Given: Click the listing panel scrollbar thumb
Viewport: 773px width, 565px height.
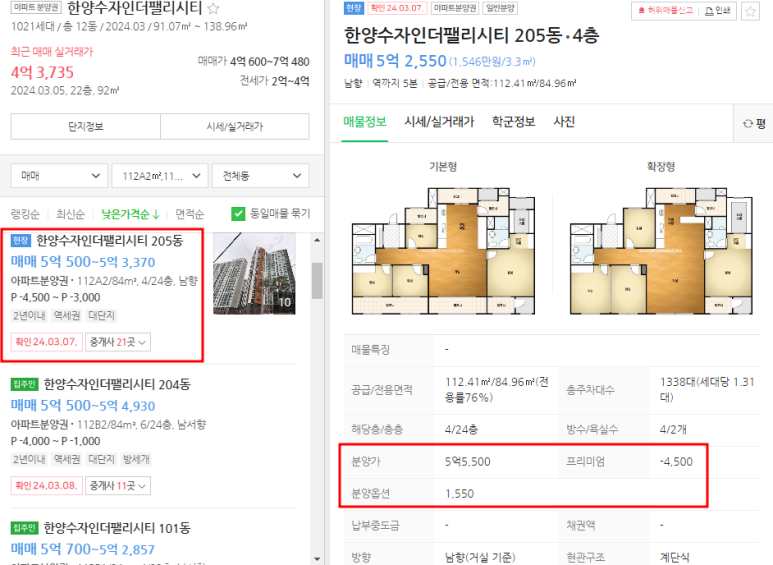Looking at the screenshot, I should [317, 281].
